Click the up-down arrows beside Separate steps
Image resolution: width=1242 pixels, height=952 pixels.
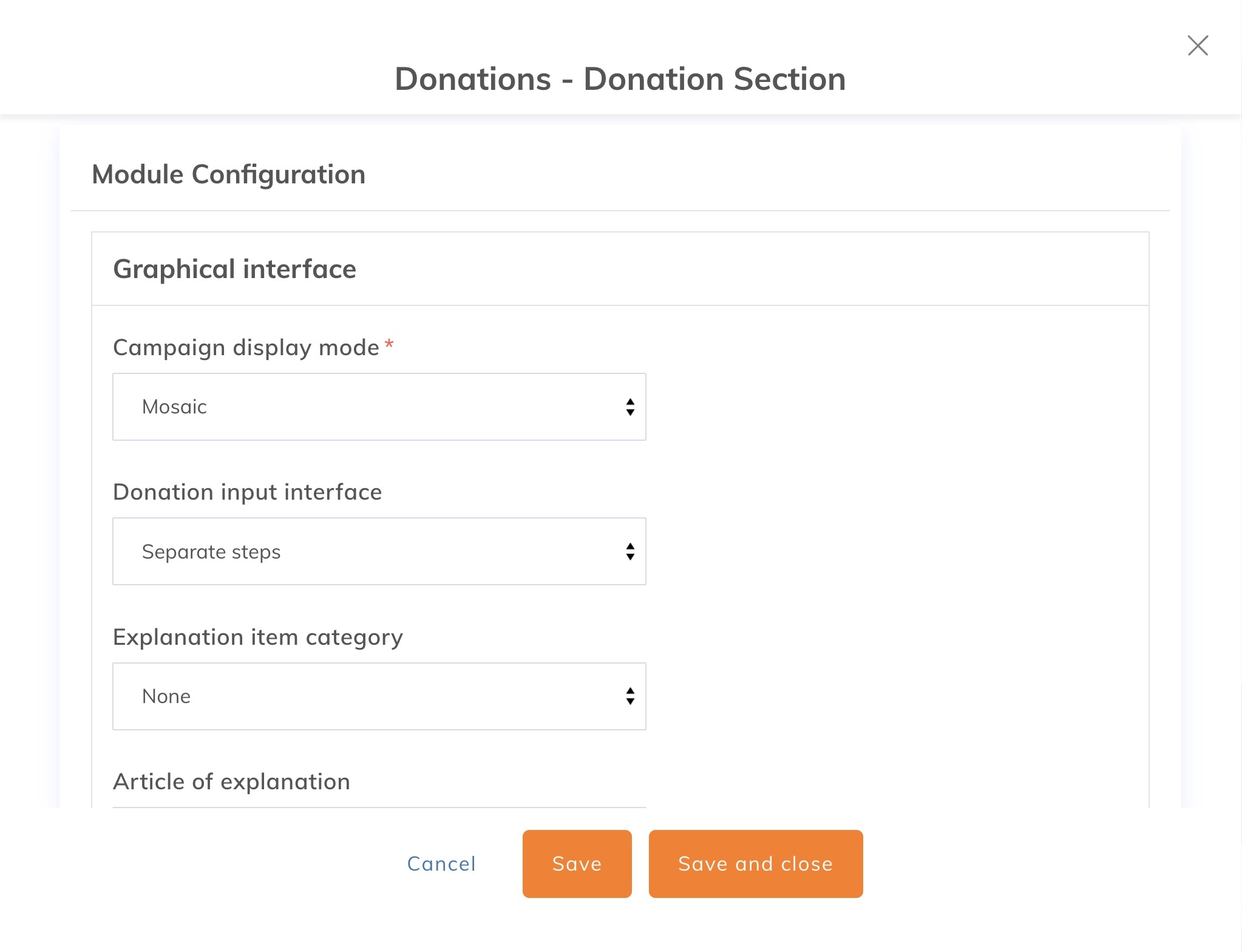(630, 551)
